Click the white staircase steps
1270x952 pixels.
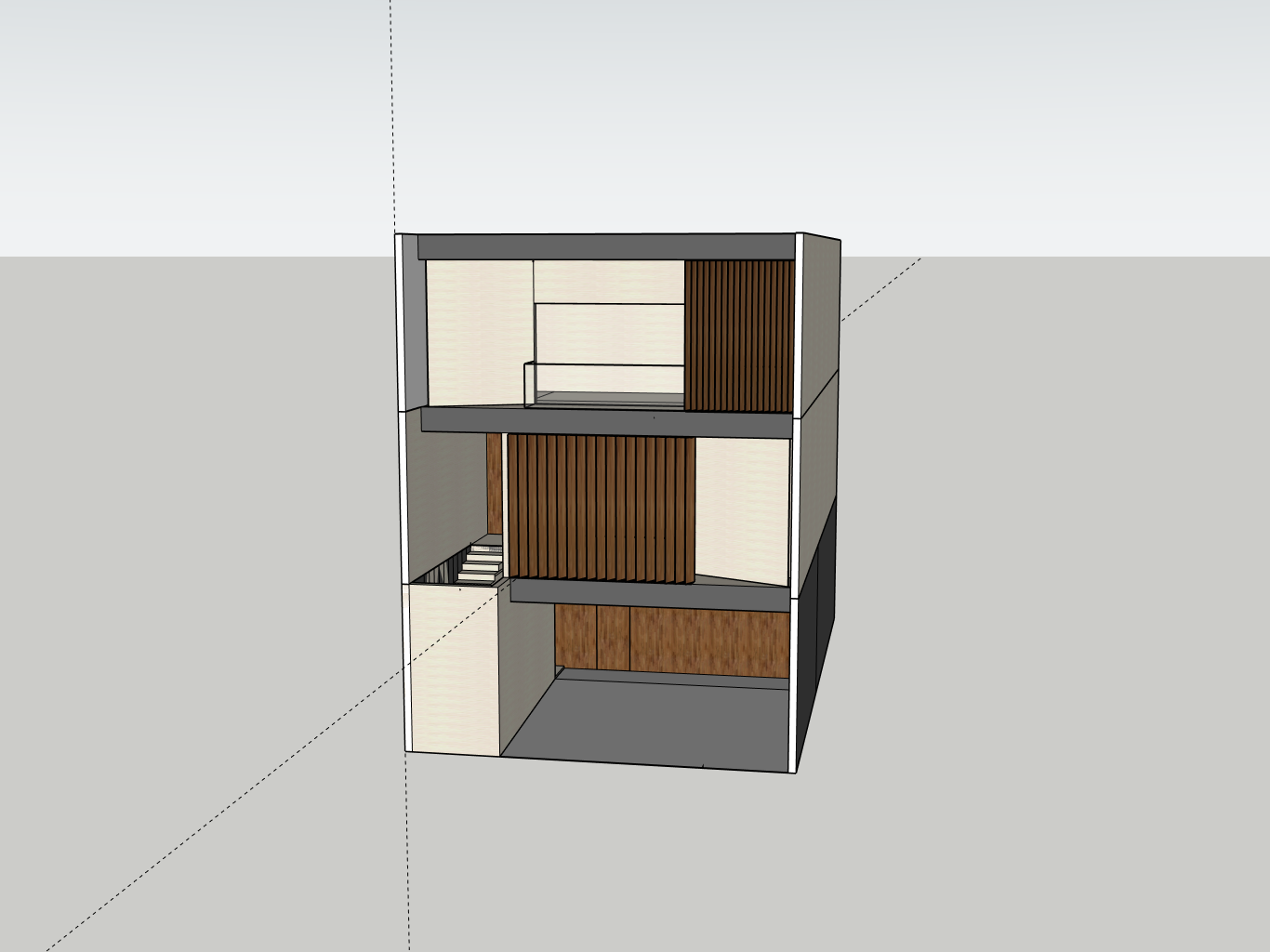(x=481, y=564)
